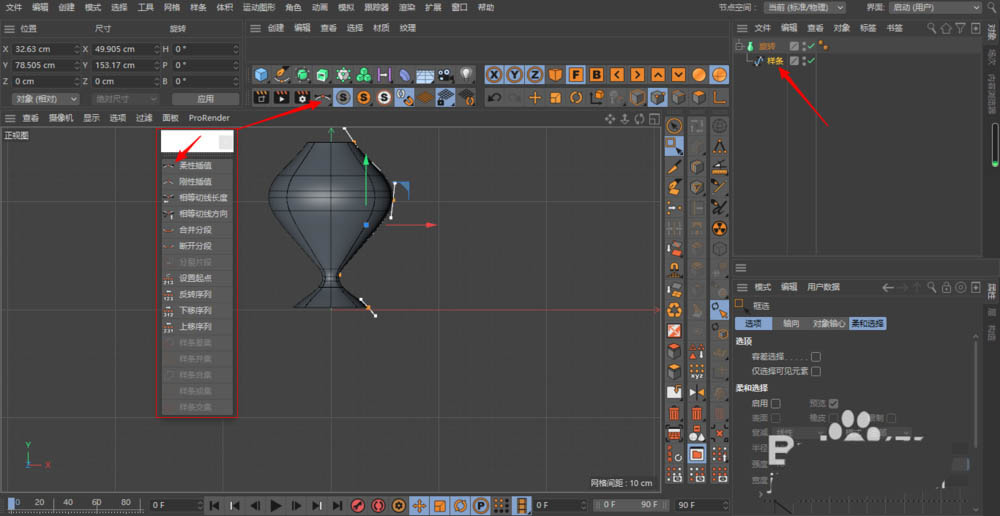Screen dimensions: 1000x516
Task: Open the 样条 menu in the menu bar
Action: click(x=198, y=7)
